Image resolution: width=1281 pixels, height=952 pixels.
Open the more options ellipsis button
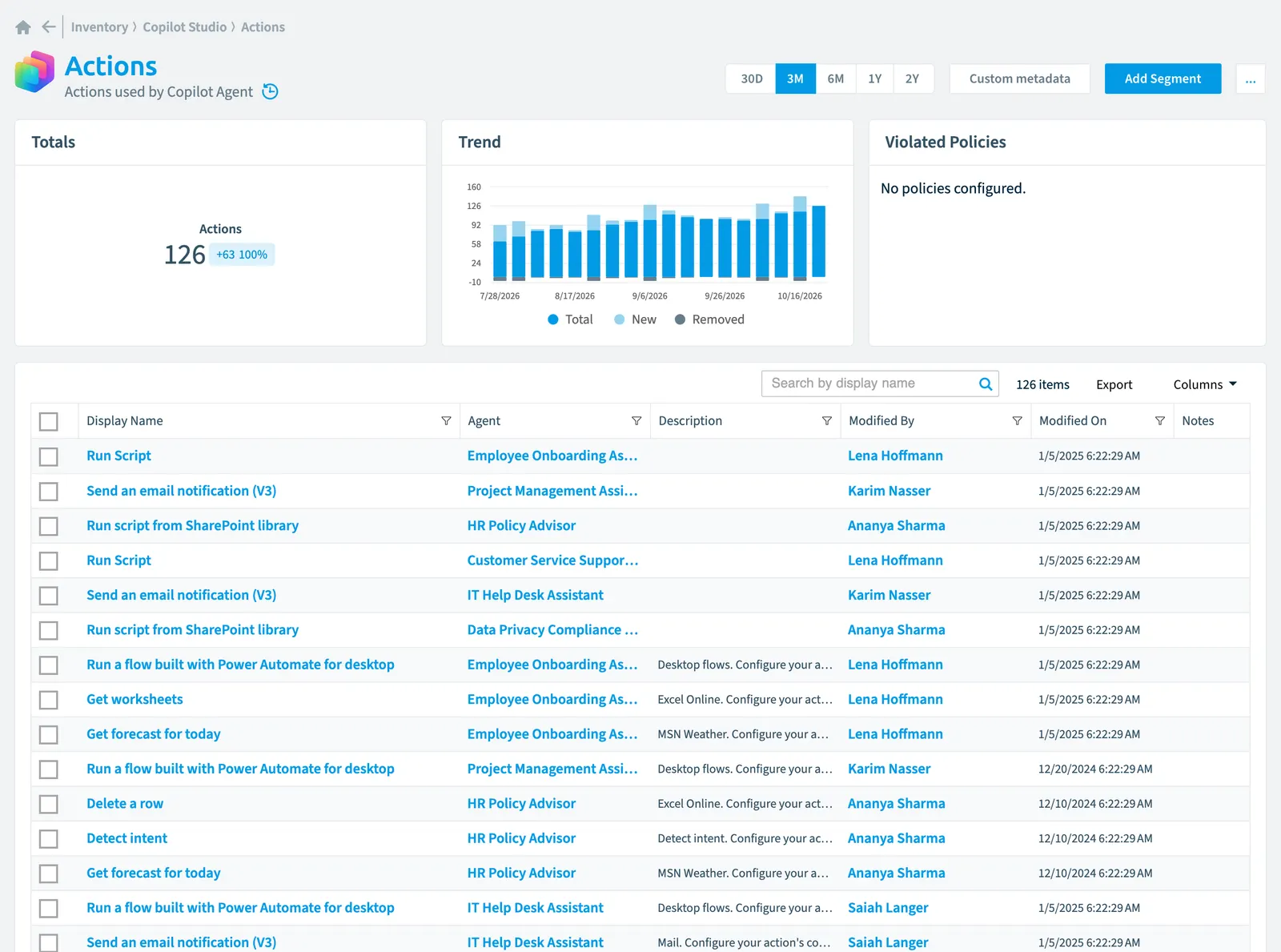1251,78
